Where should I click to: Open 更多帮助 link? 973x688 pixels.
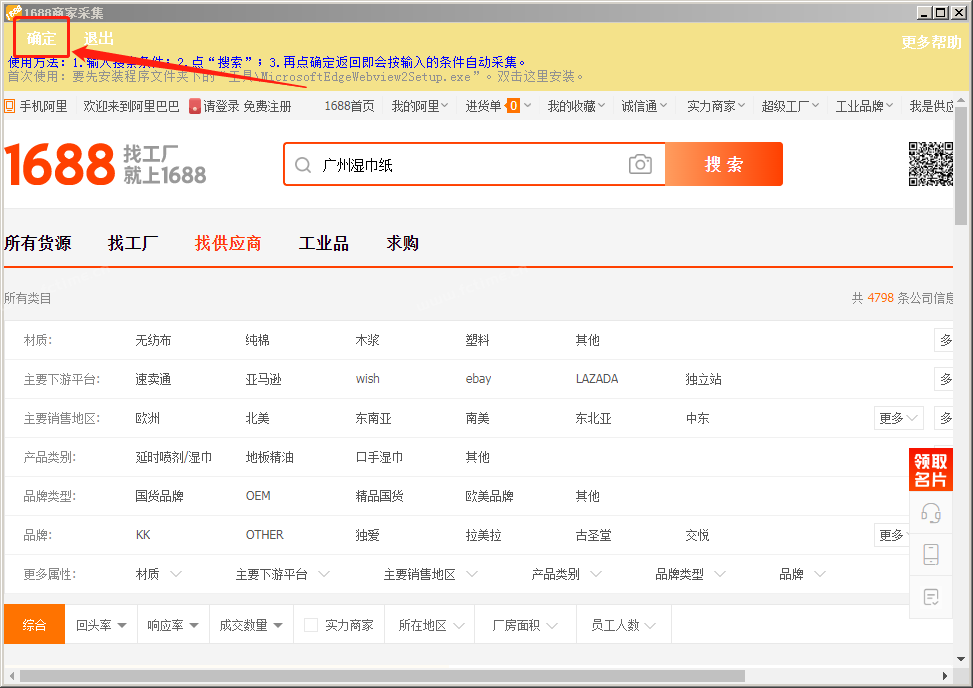(931, 42)
